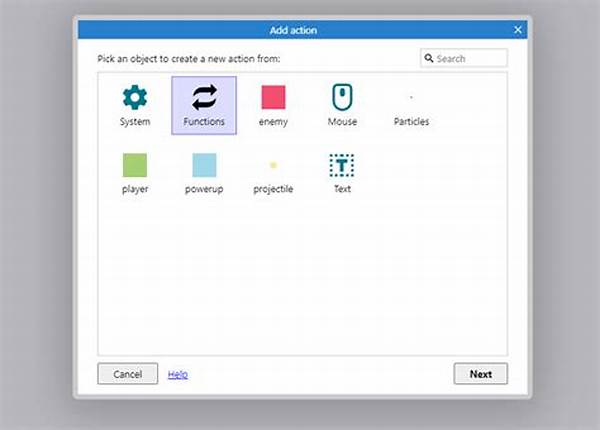The image size is (600, 430).
Task: Focus the Search input field
Action: pos(464,58)
